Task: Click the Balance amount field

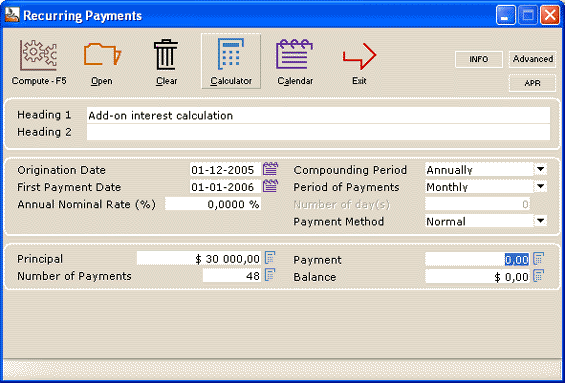Action: coord(477,276)
